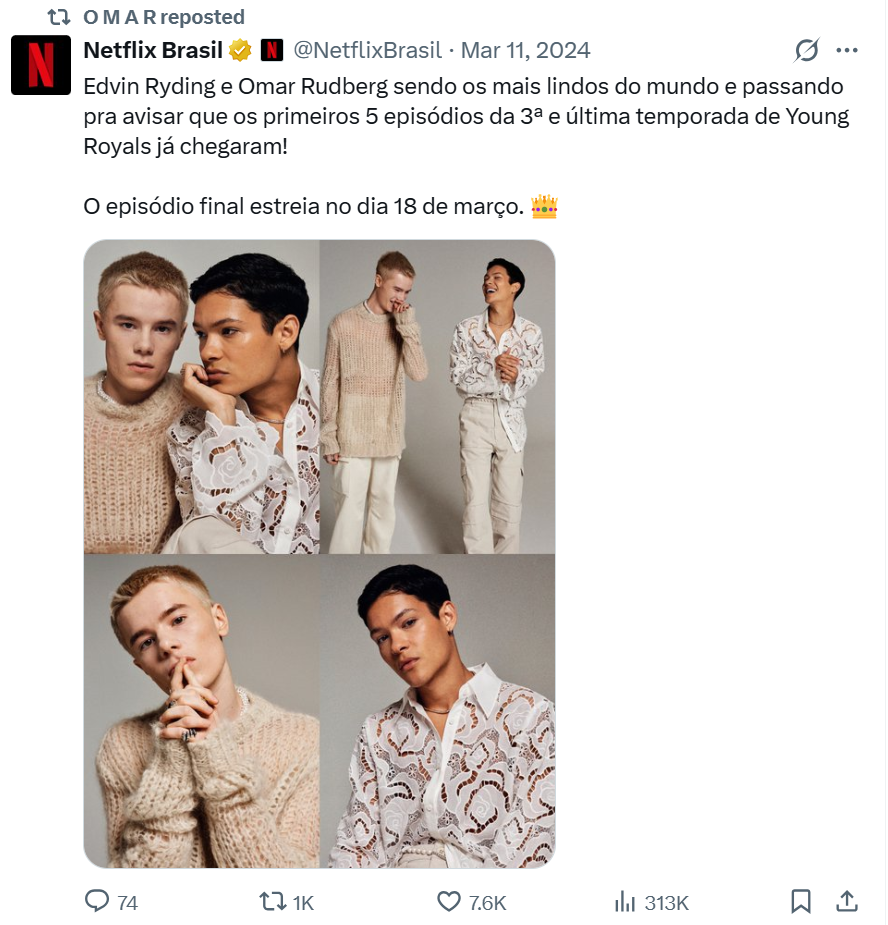Open the Grok explain-post slashed circle icon
Screen dimensions: 888x925
click(x=807, y=50)
